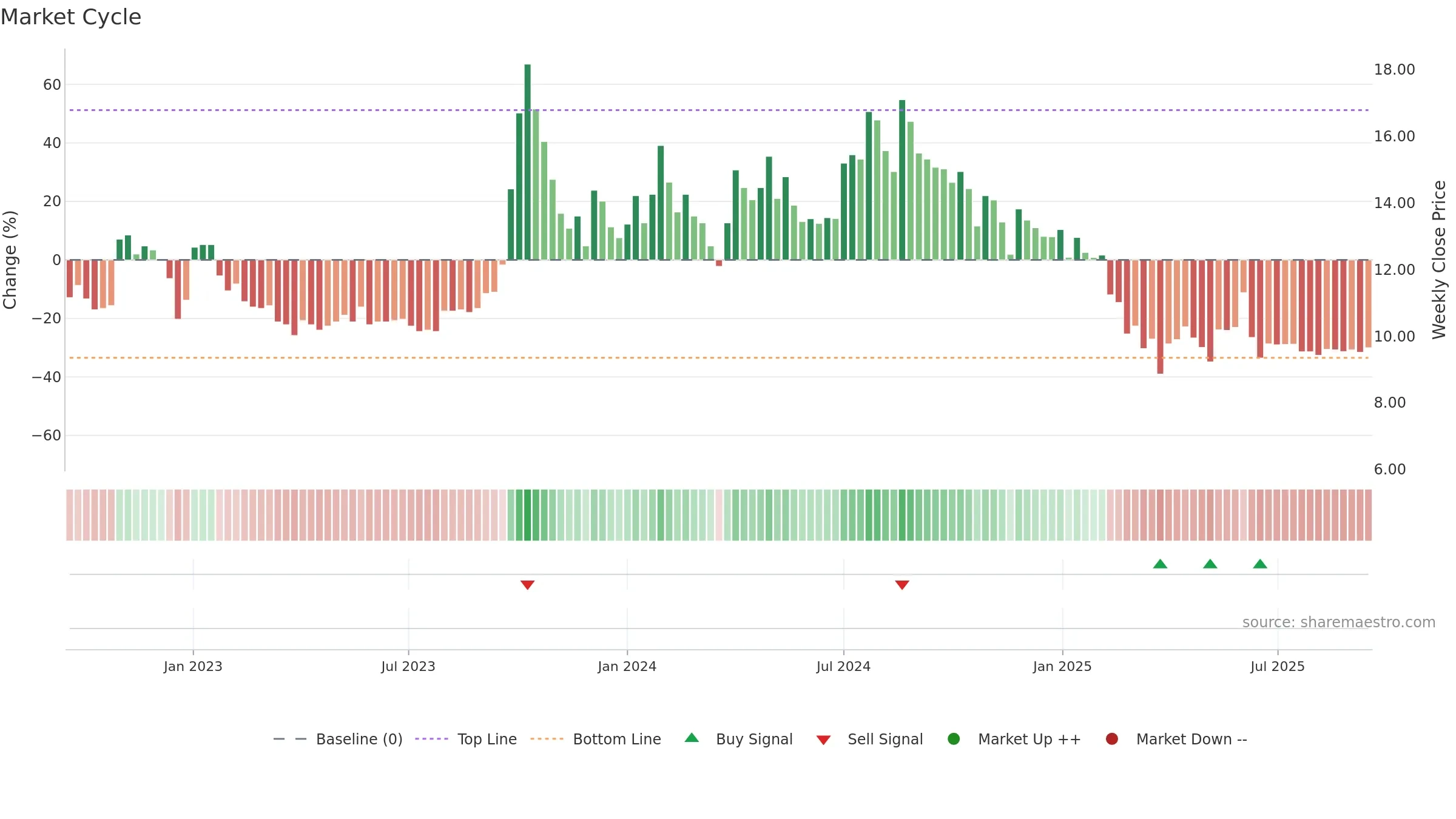Select the sell signal marker before Jan 2024
The width and height of the screenshot is (1456, 819).
[527, 585]
